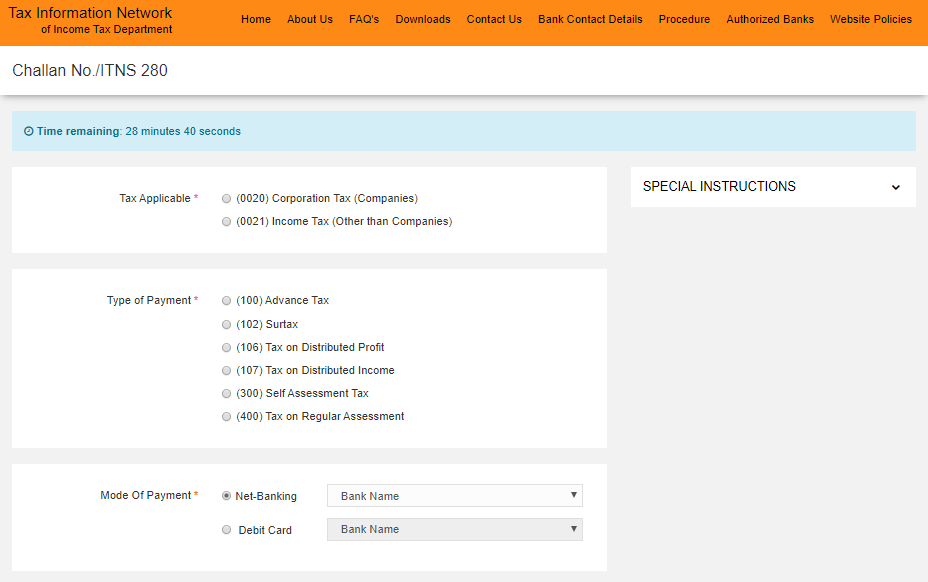View the Procedure page
Screen dimensions: 928x582
tap(684, 19)
